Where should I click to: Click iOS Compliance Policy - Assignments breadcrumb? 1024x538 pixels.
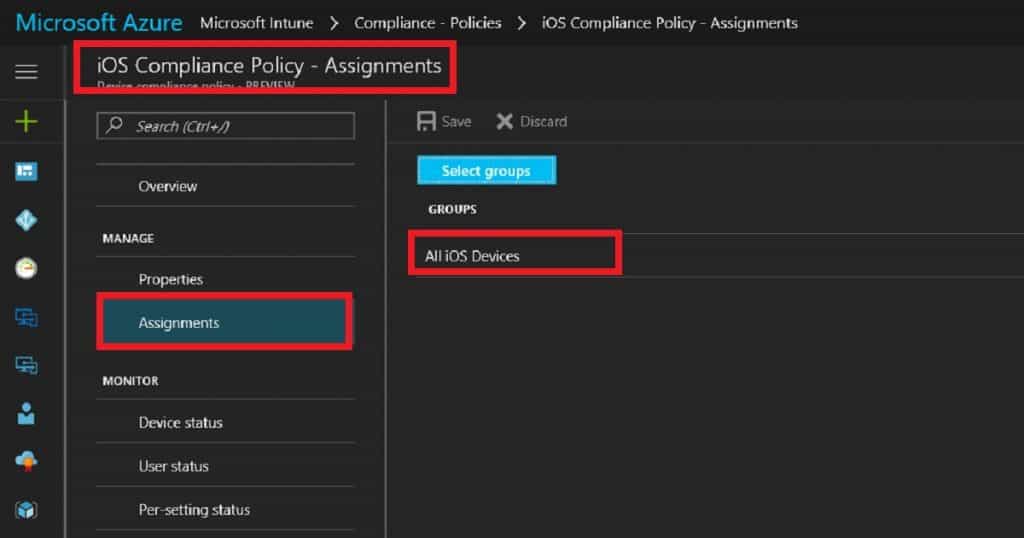pyautogui.click(x=669, y=23)
